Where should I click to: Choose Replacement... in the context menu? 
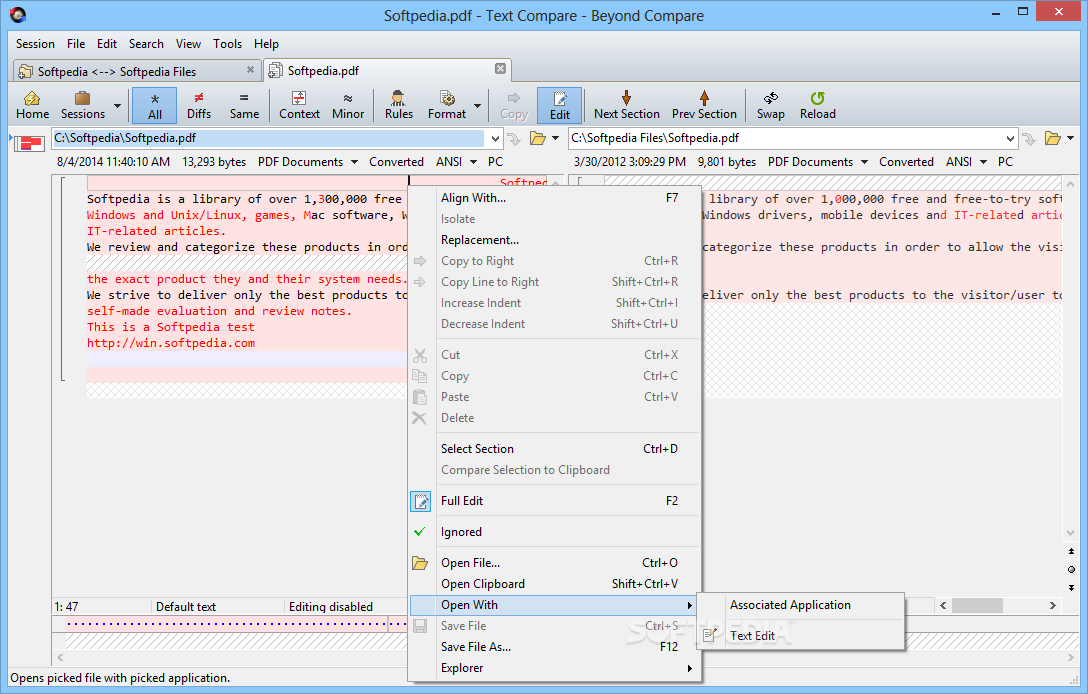tap(554, 240)
